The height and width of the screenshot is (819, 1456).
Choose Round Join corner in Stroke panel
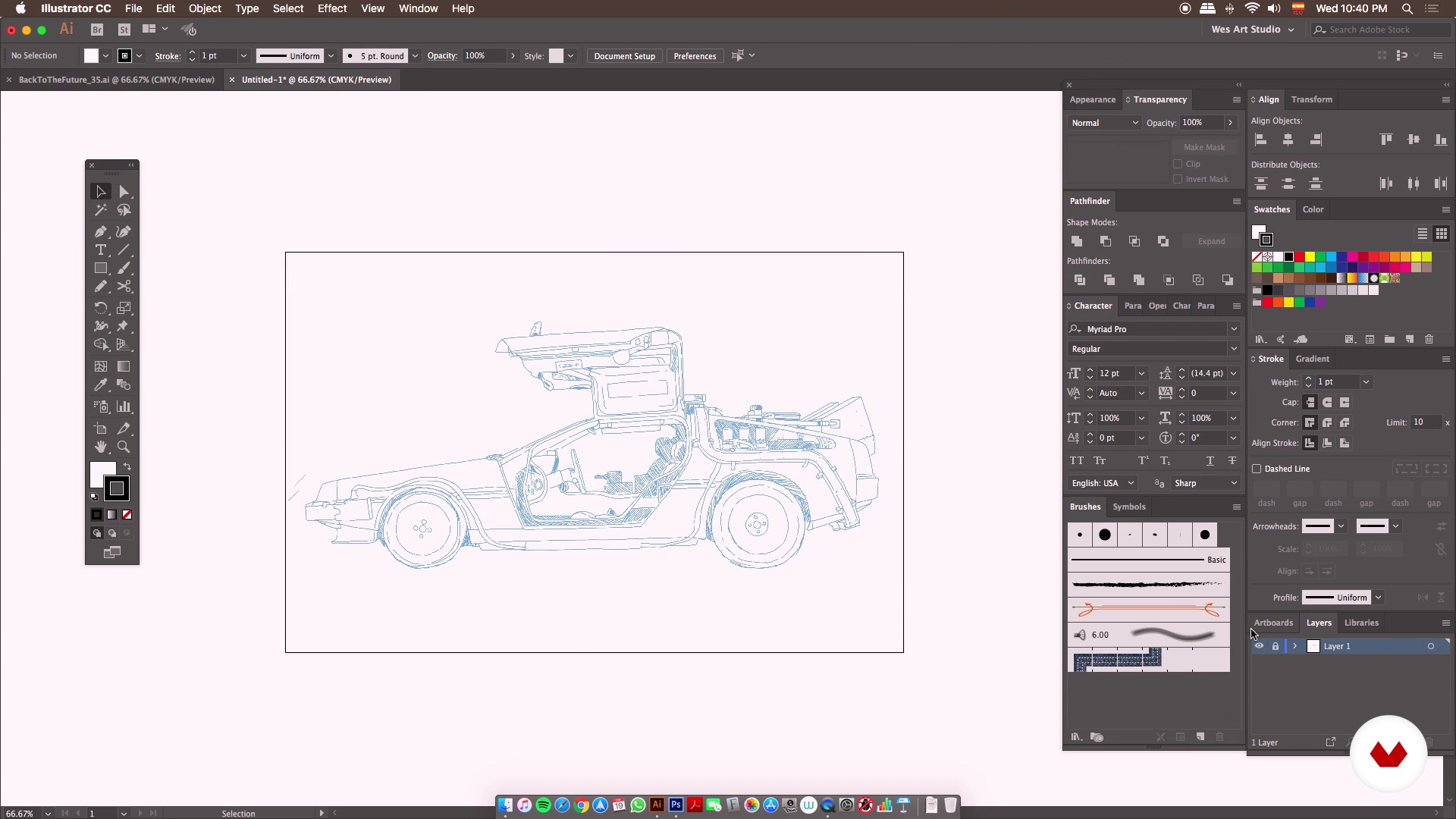[x=1327, y=422]
